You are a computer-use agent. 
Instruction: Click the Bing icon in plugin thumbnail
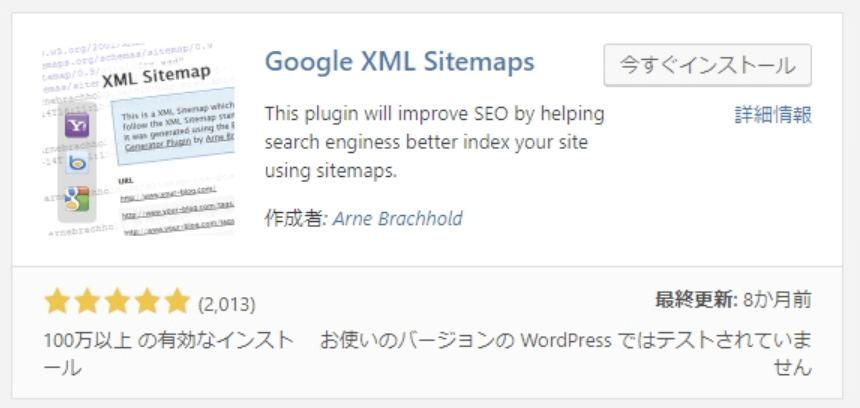[x=77, y=163]
